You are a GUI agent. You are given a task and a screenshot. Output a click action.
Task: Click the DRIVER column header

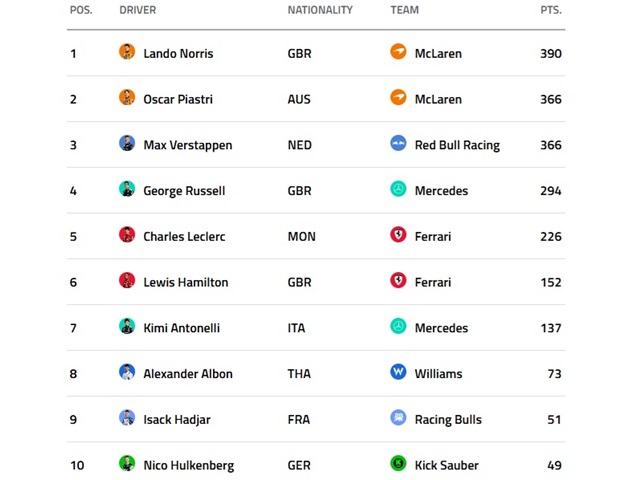coord(137,10)
